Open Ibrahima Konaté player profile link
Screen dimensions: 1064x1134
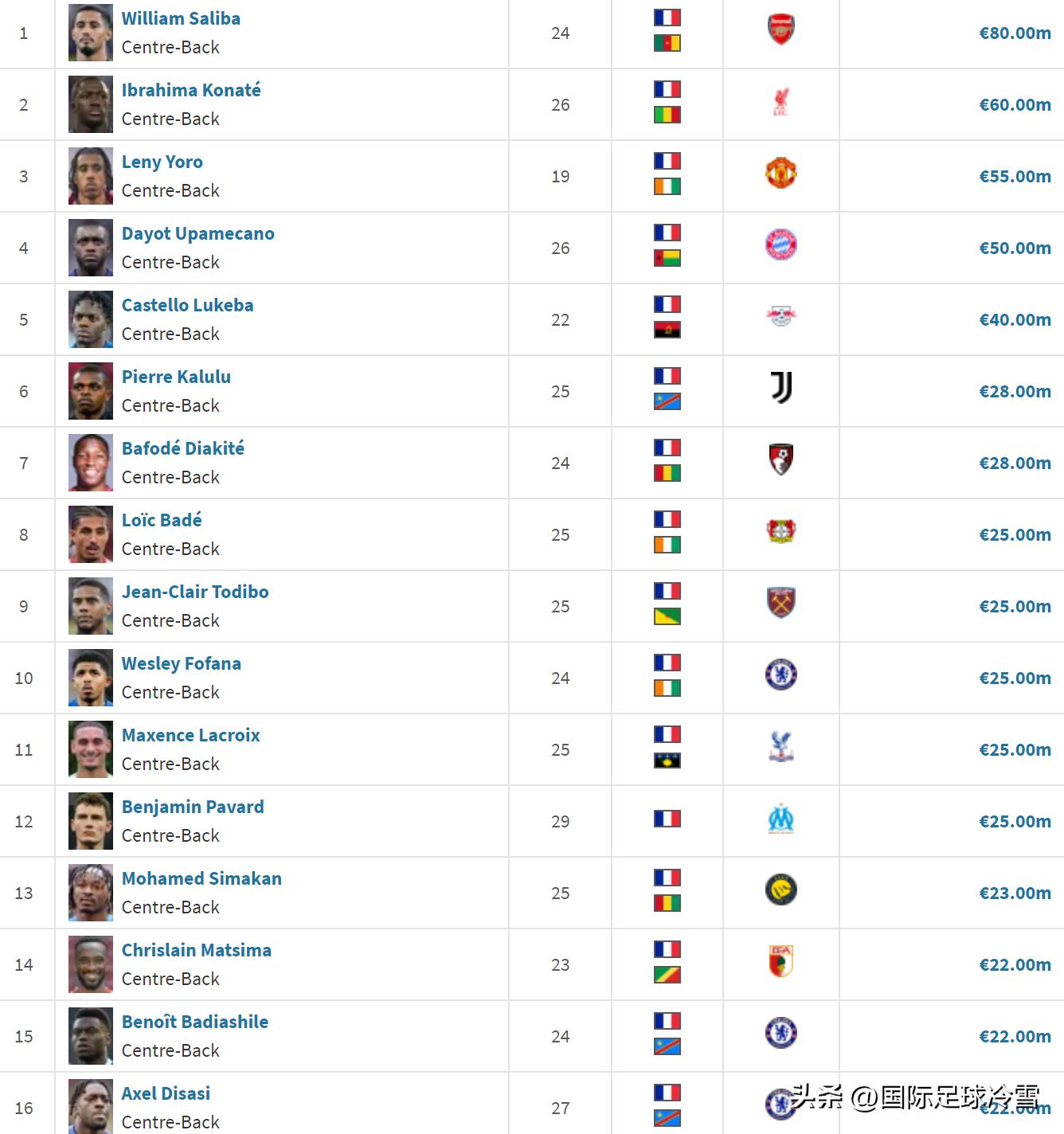tap(191, 90)
